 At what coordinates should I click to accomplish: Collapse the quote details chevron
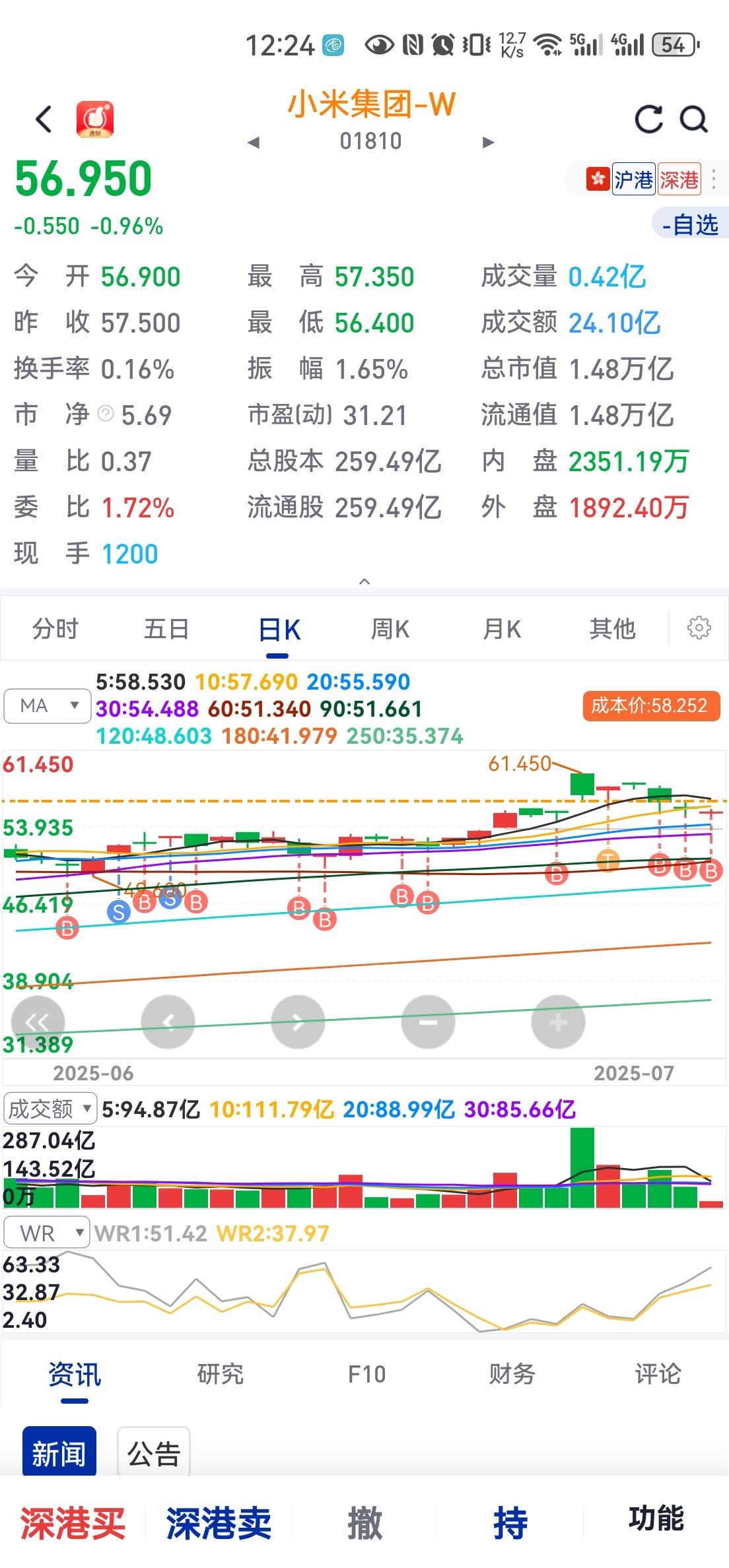[364, 581]
